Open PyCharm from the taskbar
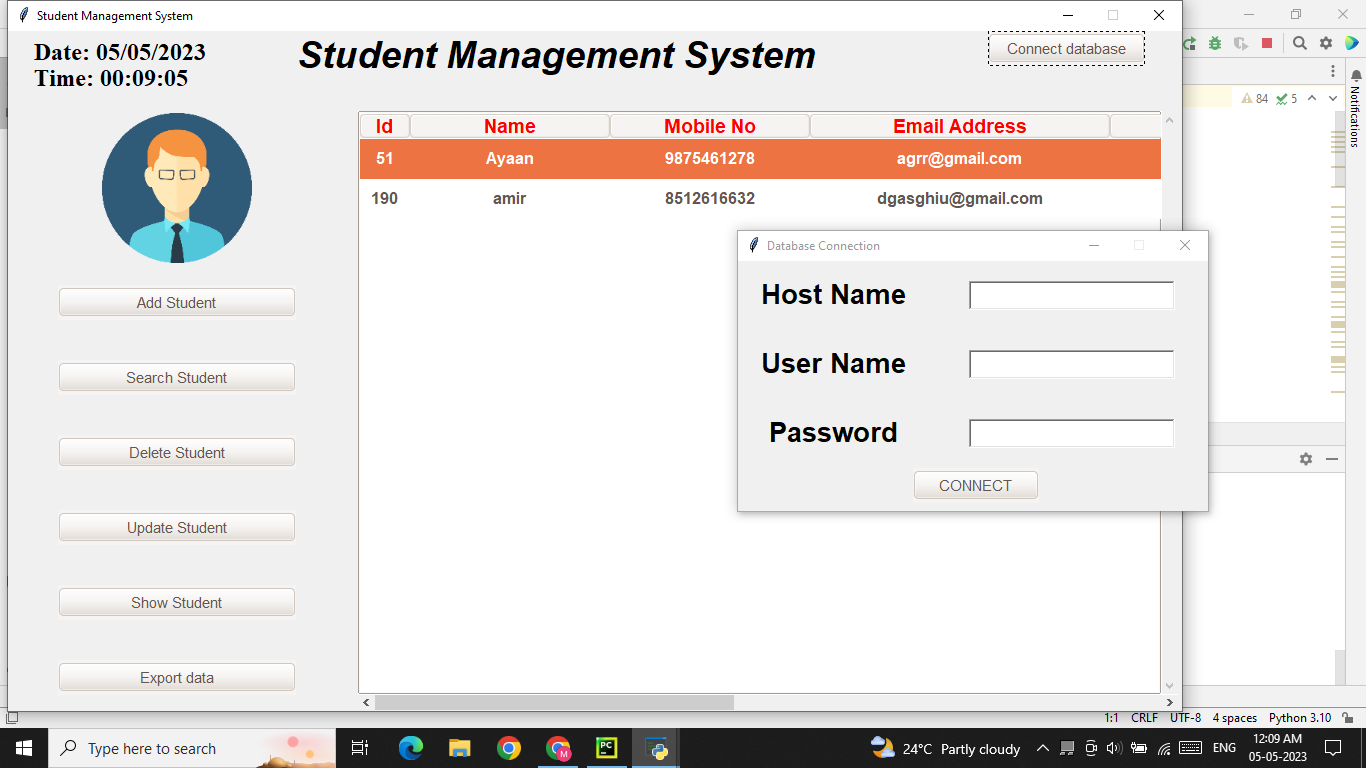The height and width of the screenshot is (768, 1366). pyautogui.click(x=608, y=748)
